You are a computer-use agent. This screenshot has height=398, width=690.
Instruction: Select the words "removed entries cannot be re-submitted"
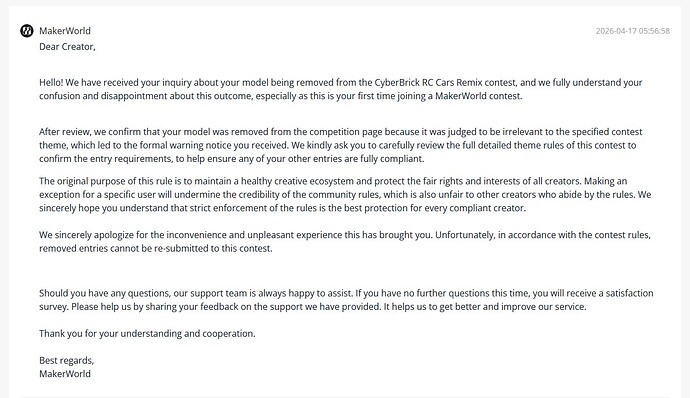point(124,248)
